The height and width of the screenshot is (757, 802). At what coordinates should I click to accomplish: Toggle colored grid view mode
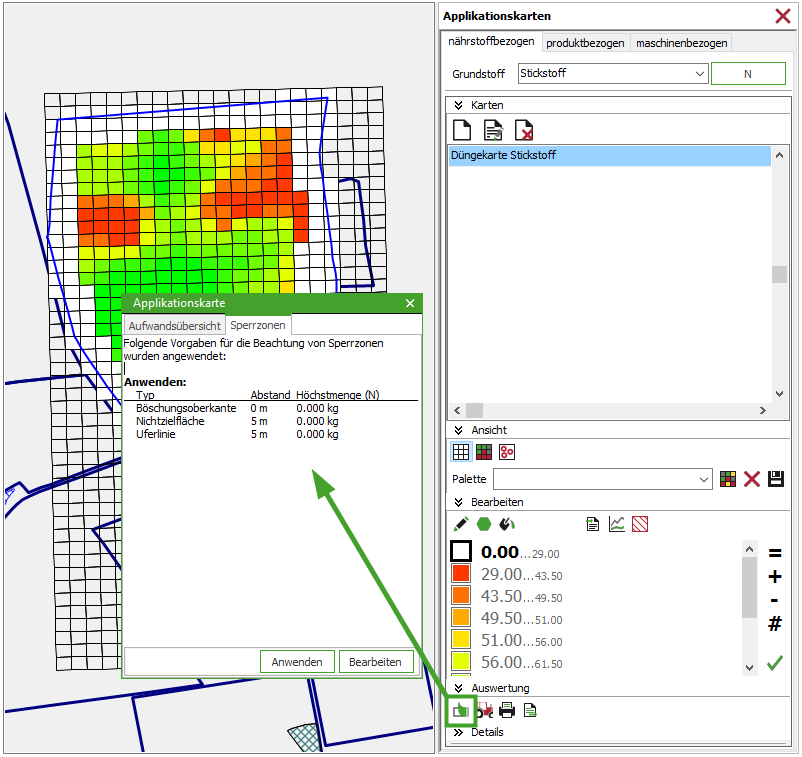[484, 452]
